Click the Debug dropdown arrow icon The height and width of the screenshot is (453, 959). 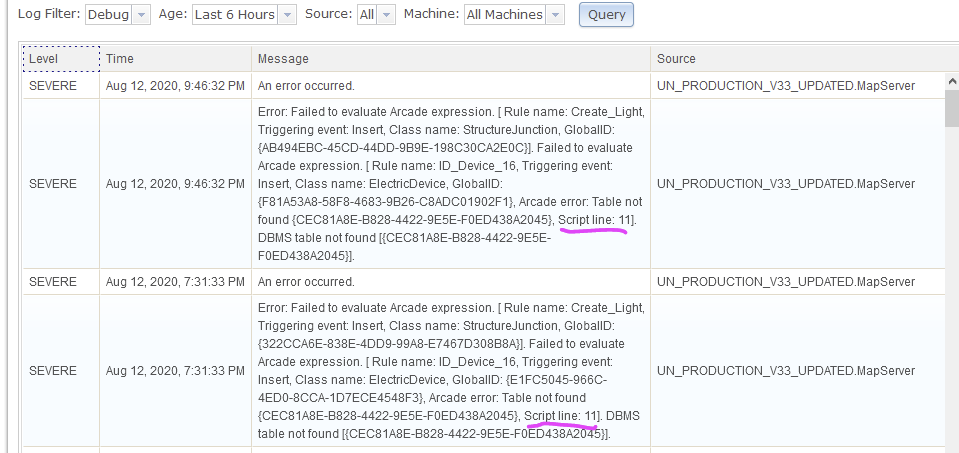tap(141, 15)
